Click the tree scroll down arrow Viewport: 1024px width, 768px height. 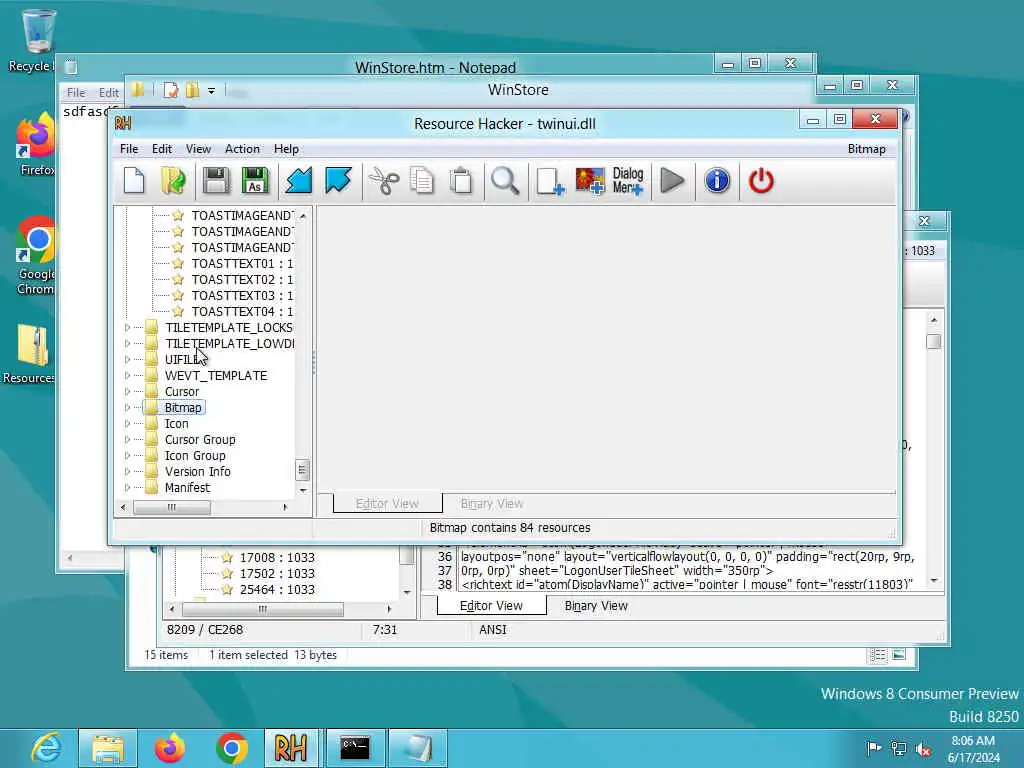tap(303, 490)
